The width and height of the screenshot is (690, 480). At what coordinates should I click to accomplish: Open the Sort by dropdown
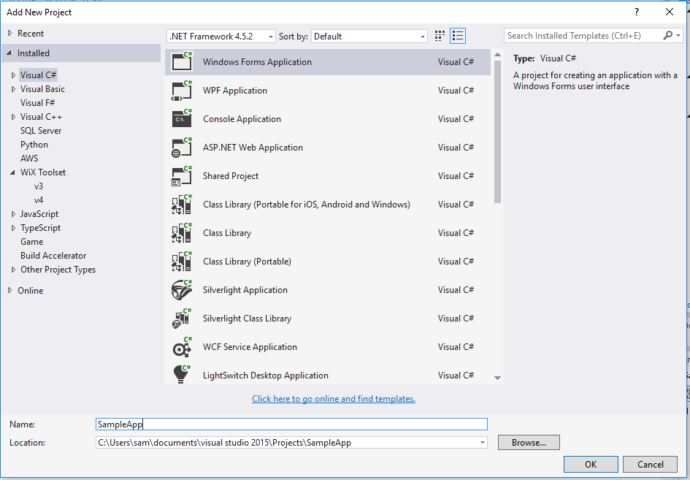369,36
